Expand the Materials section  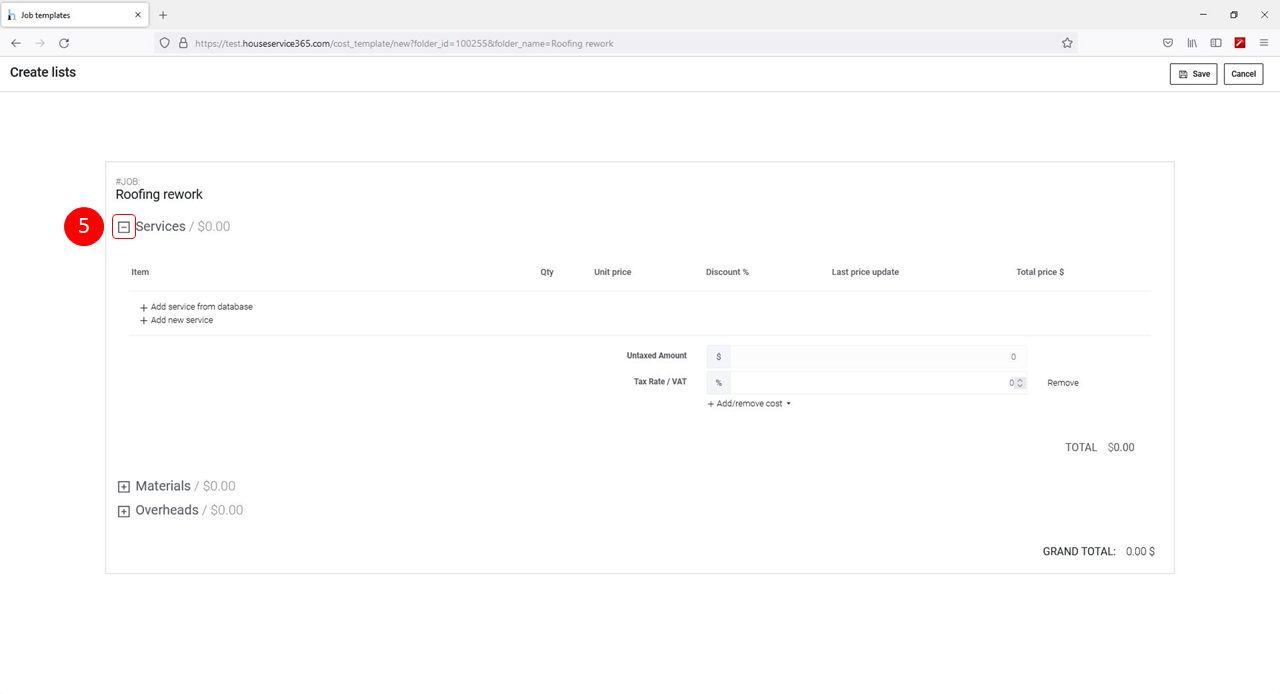(x=124, y=487)
